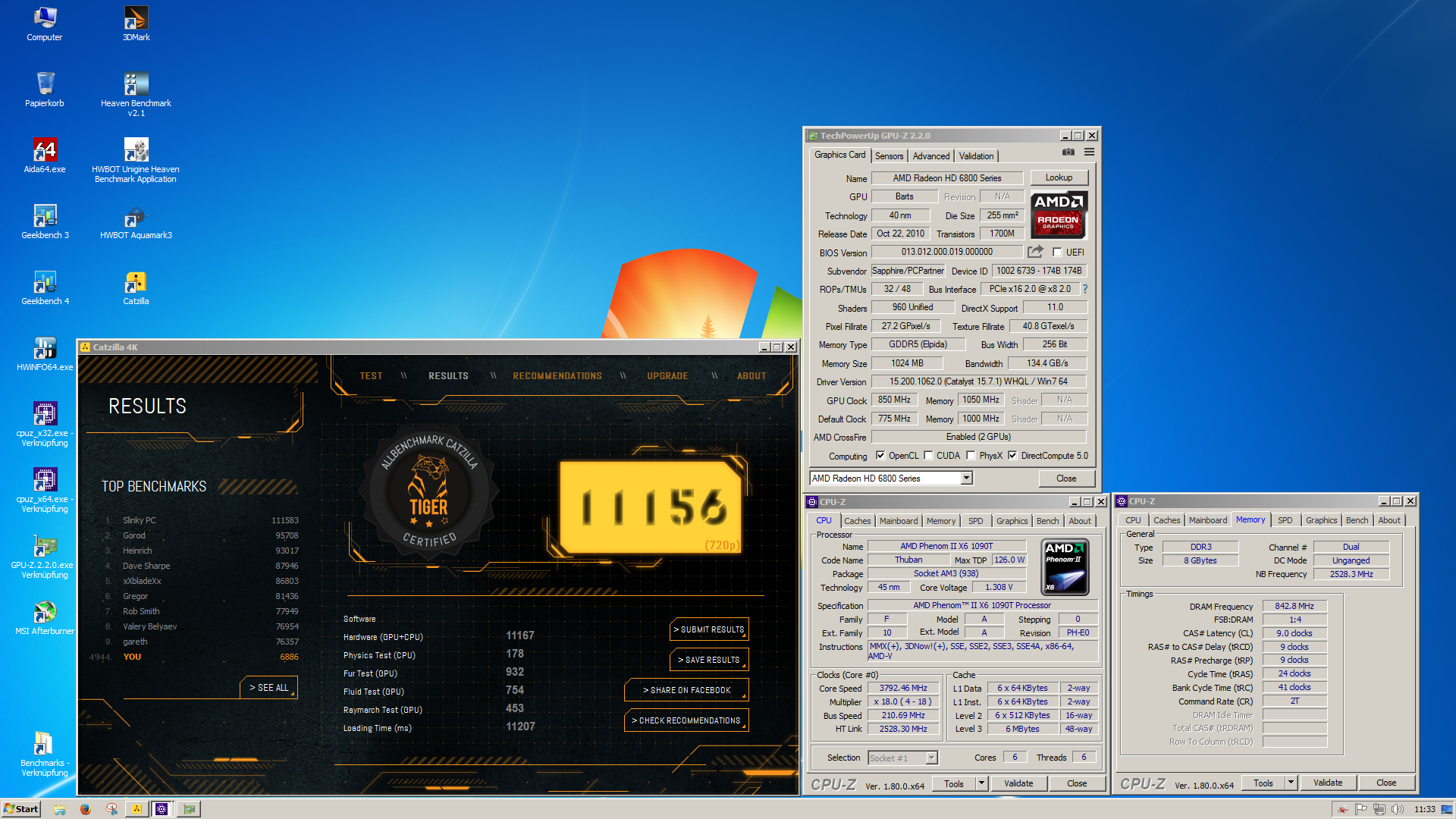Click the GPU-Z screenshot camera icon

coord(1068,152)
